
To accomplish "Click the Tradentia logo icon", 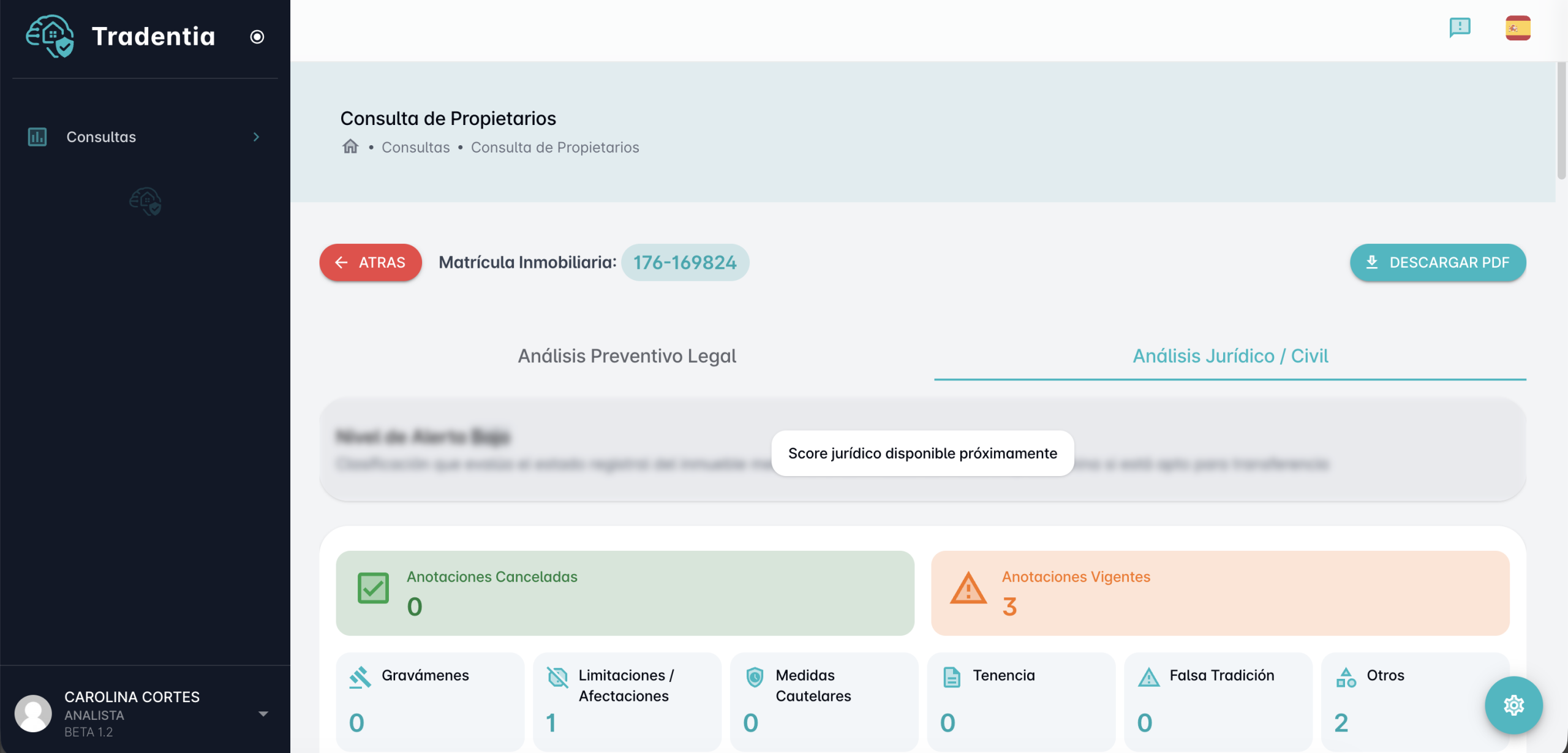I will pos(50,36).
